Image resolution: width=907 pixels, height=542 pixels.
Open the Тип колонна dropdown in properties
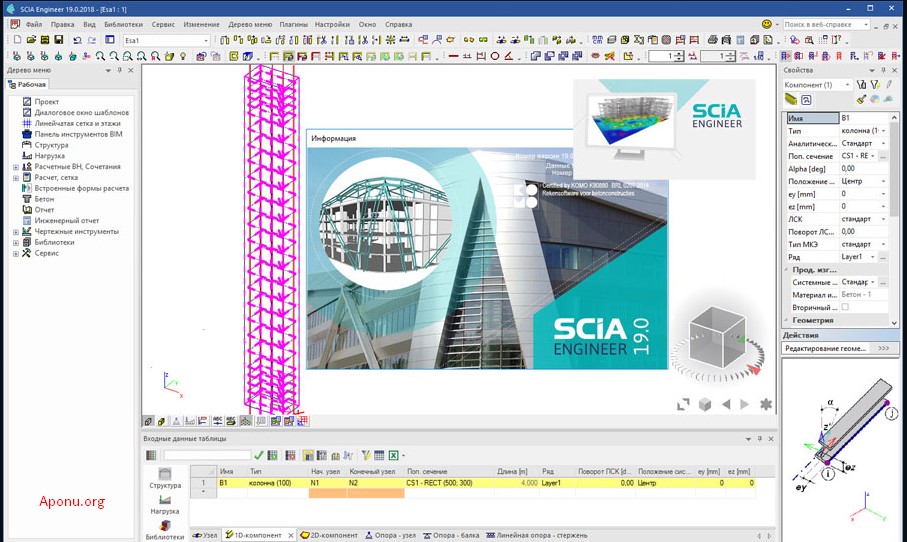tap(883, 131)
